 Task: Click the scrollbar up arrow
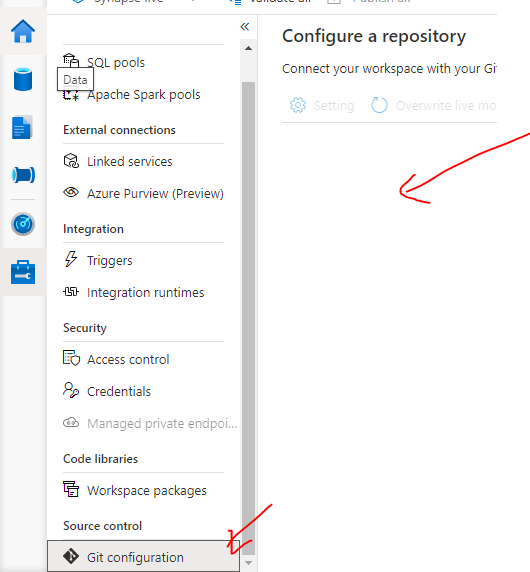248,48
